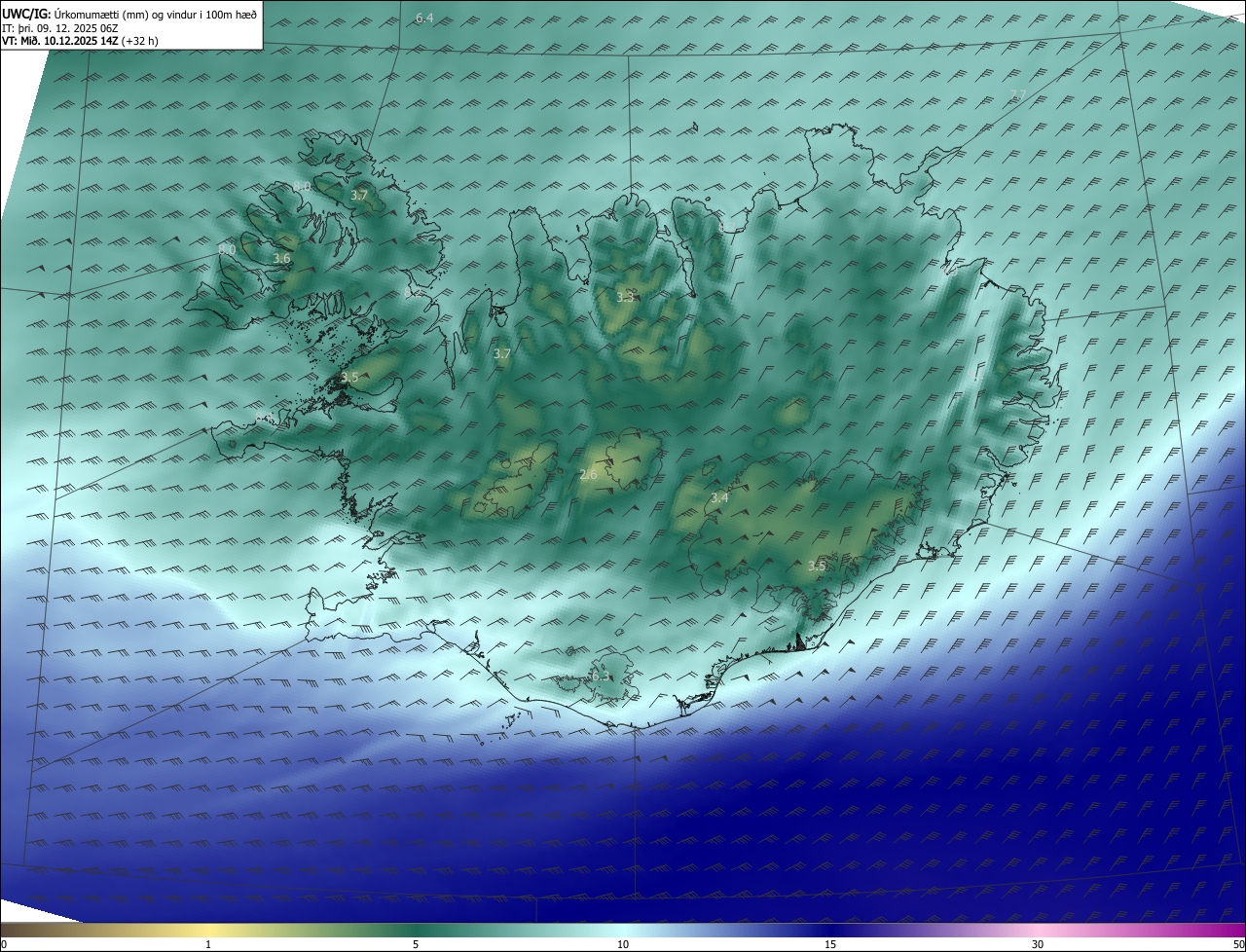Click the colour scale tick label 0
Screen dimensions: 1246x952
click(x=4, y=945)
